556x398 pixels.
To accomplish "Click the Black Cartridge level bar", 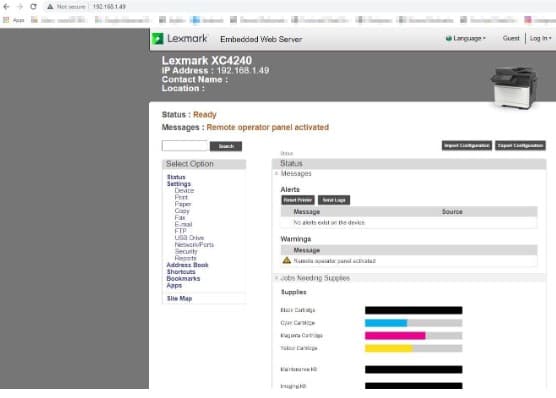I will point(413,310).
